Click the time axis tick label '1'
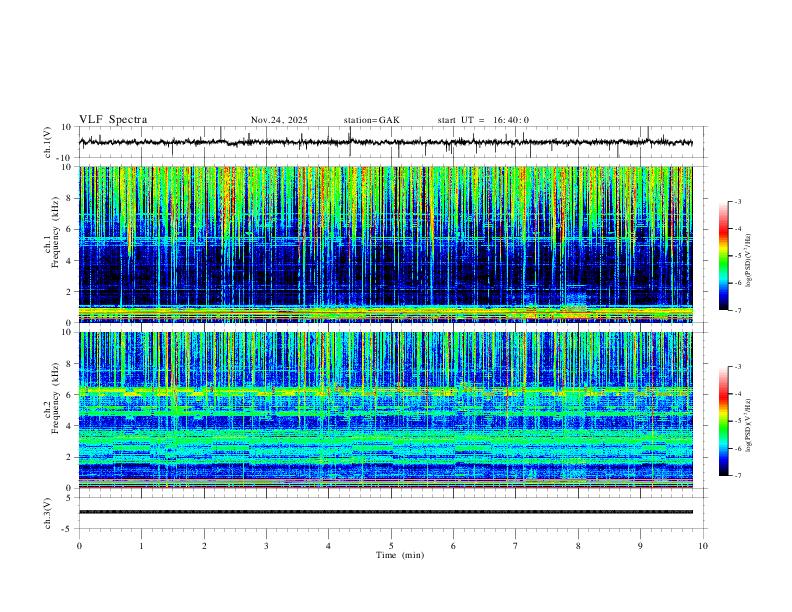Image resolution: width=792 pixels, height=612 pixels. coord(141,546)
